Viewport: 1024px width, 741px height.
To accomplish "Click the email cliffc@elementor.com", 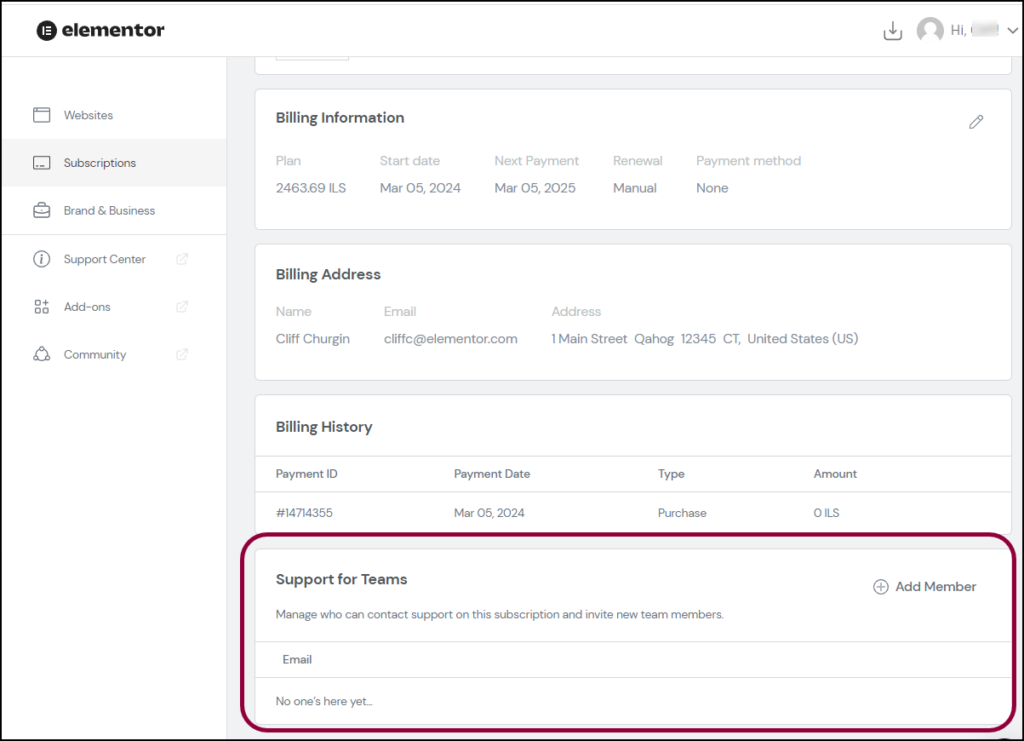I will pyautogui.click(x=450, y=338).
